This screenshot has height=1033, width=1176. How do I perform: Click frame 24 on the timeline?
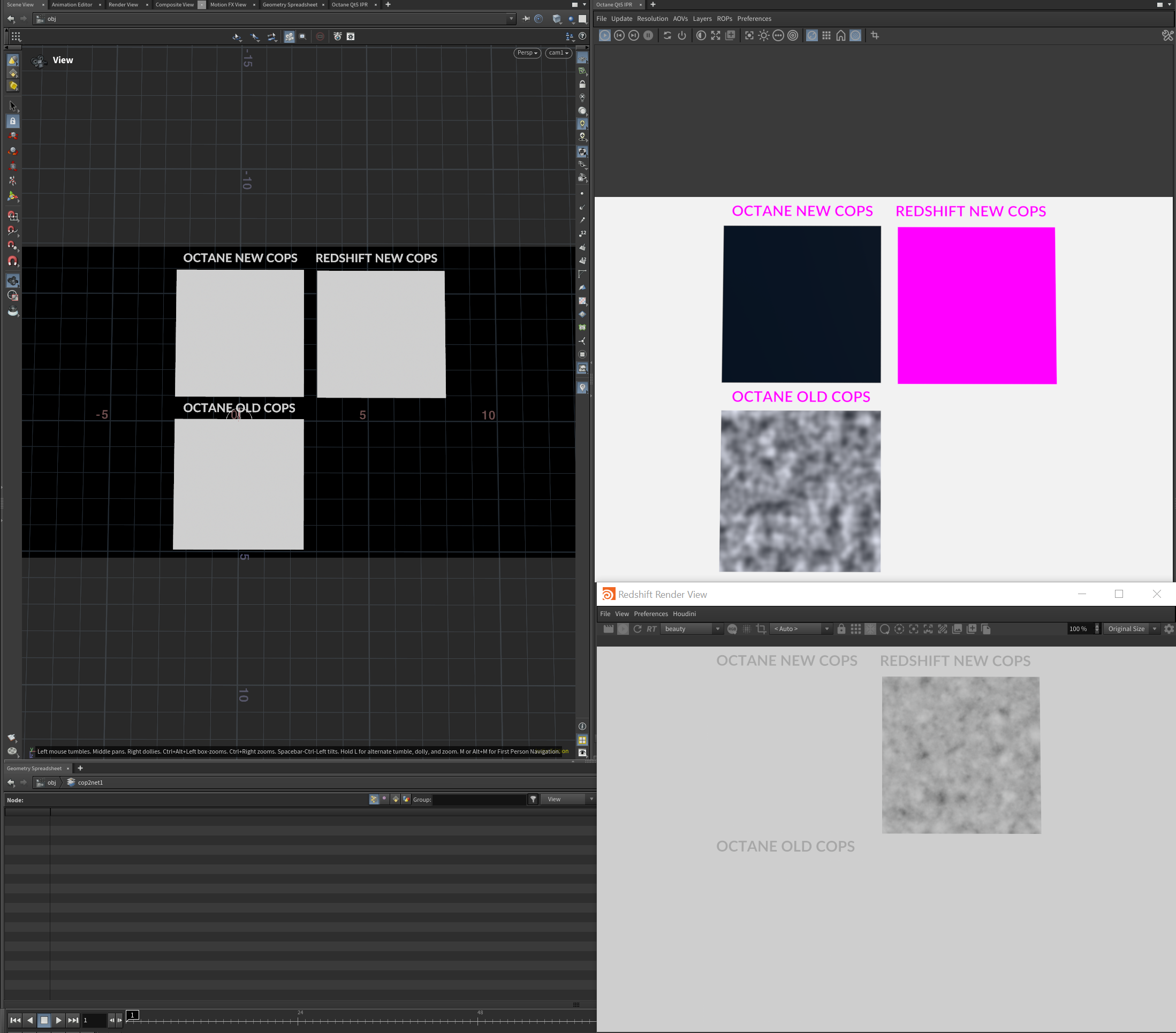(x=298, y=1021)
